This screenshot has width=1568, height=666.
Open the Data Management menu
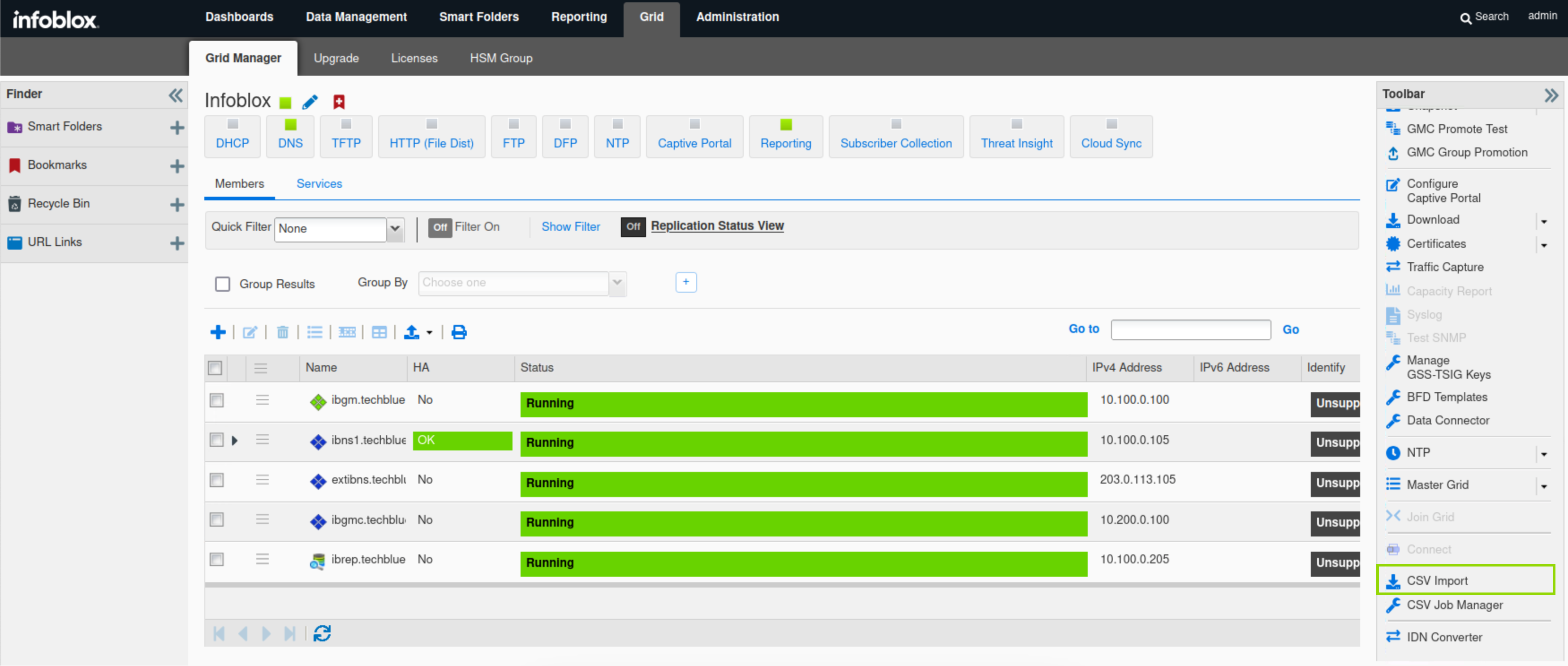[x=356, y=17]
